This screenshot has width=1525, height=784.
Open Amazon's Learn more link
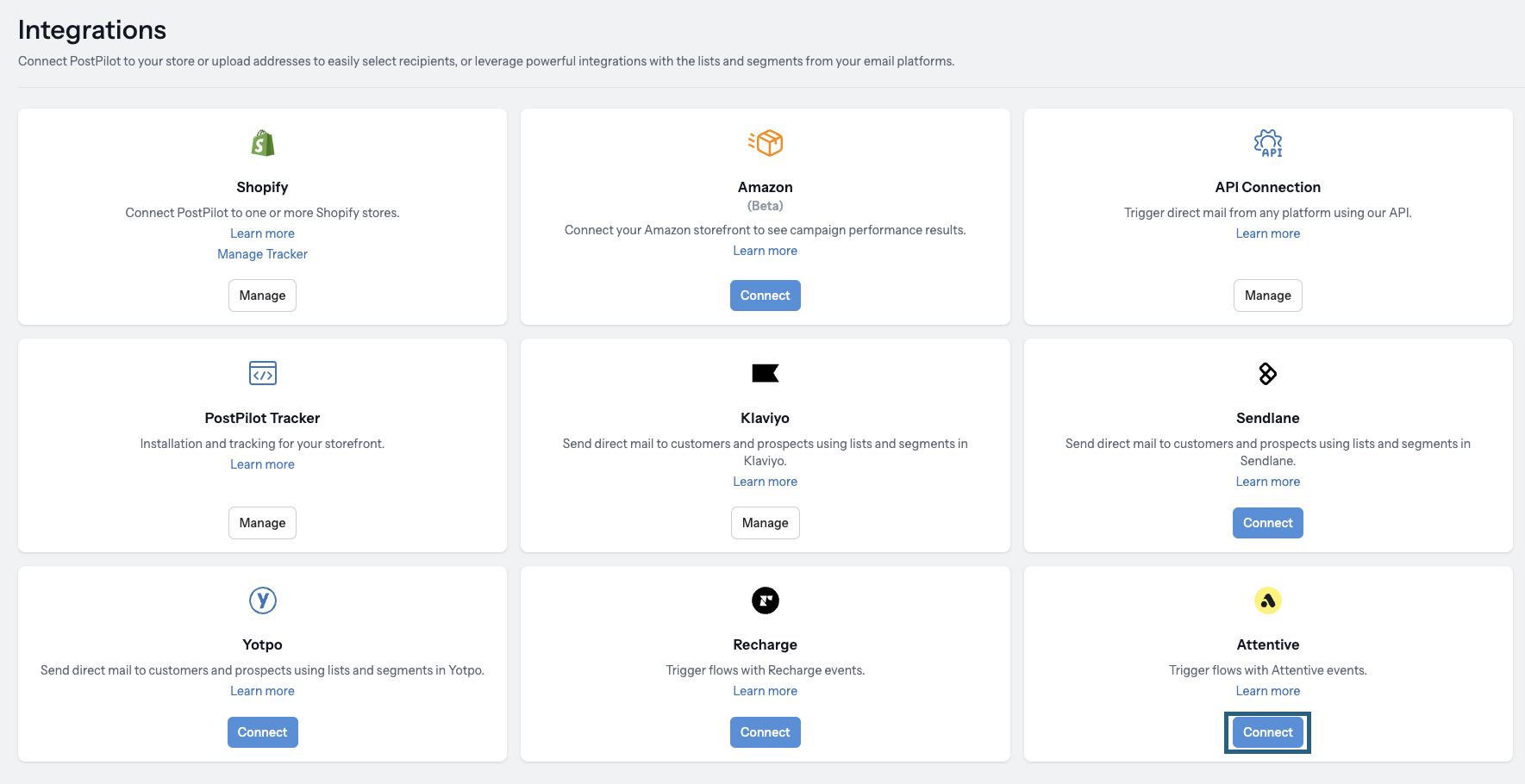[x=766, y=251]
